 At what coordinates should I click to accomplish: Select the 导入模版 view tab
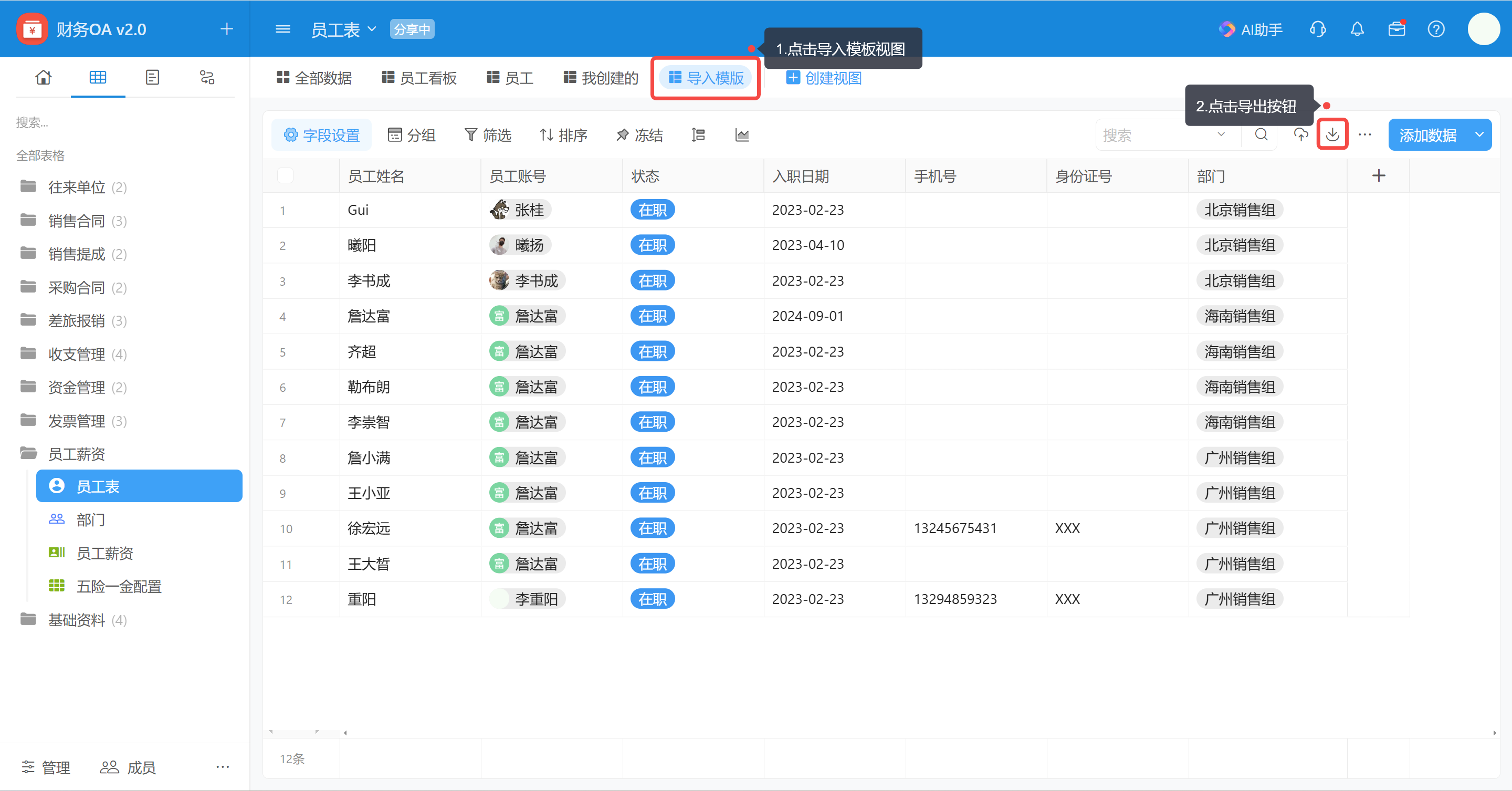click(706, 78)
